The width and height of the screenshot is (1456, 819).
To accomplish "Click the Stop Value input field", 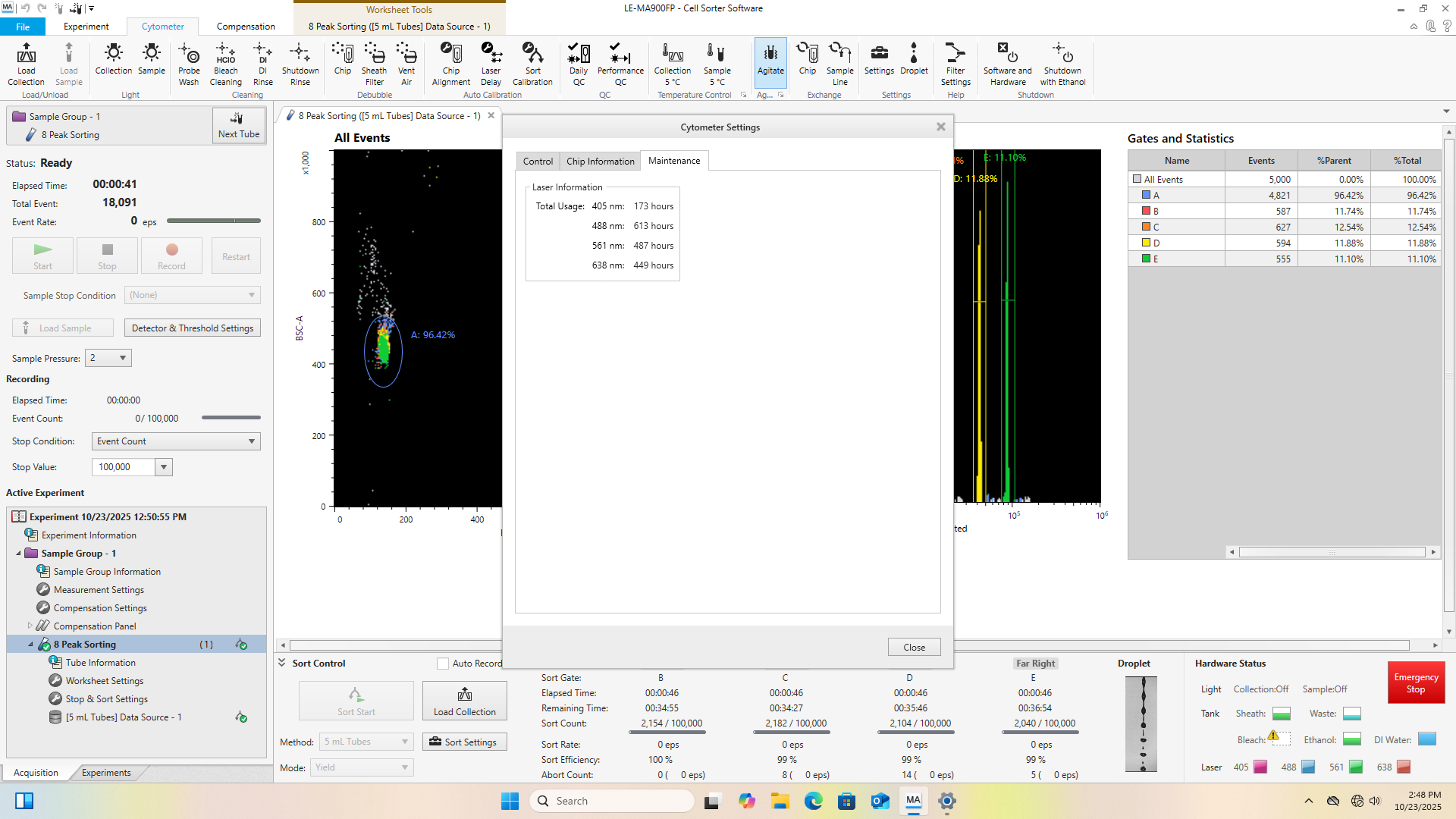I will (124, 467).
